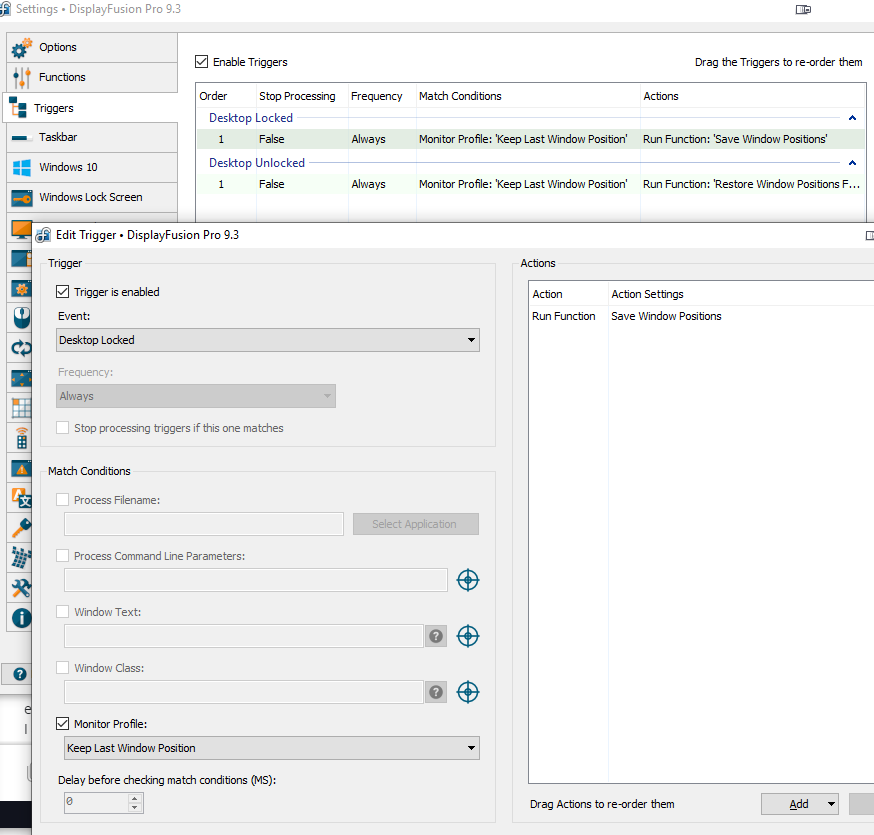
Task: Click the Window Class help question icon
Action: coord(436,692)
